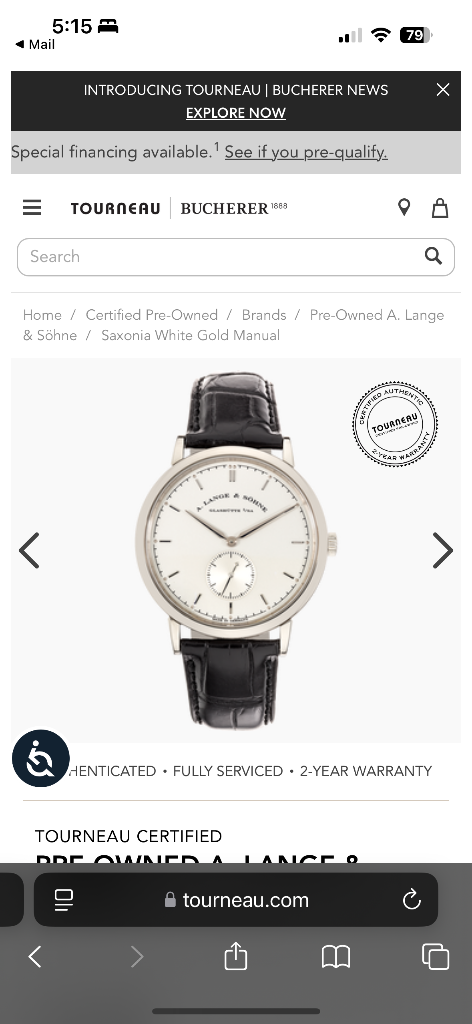Return to Mail app from status bar
Screen dimensions: 472x1024
tap(35, 44)
